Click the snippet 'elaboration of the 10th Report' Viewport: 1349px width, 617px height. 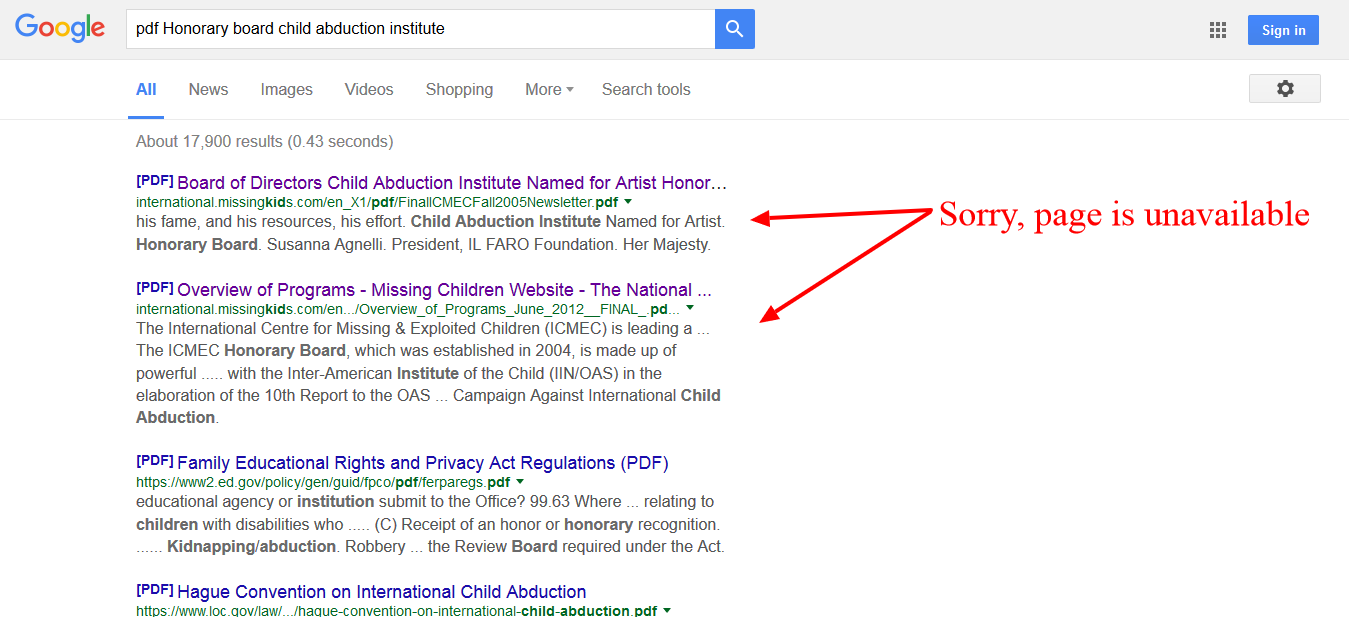pos(428,395)
